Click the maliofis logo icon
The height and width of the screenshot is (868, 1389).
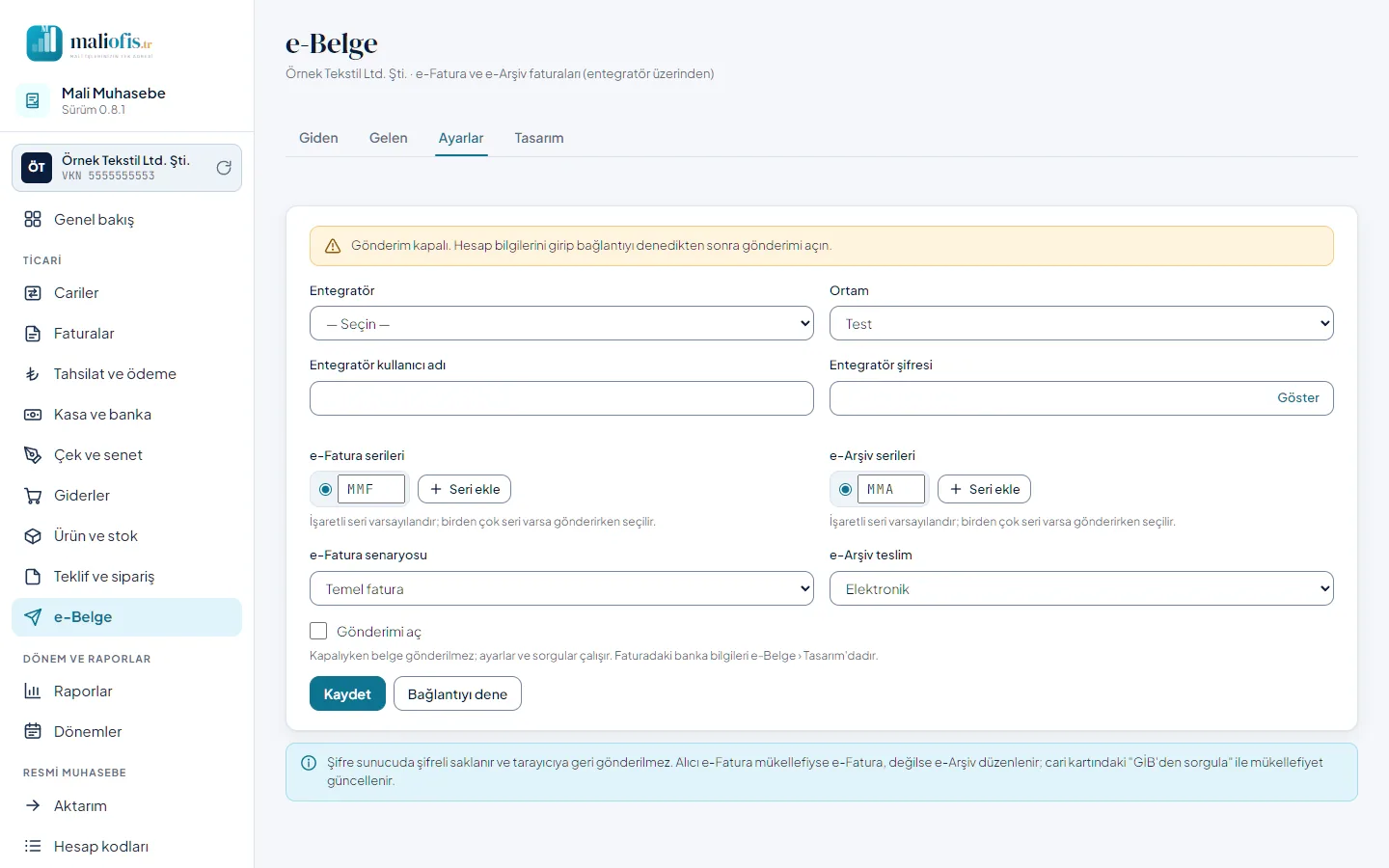(44, 42)
